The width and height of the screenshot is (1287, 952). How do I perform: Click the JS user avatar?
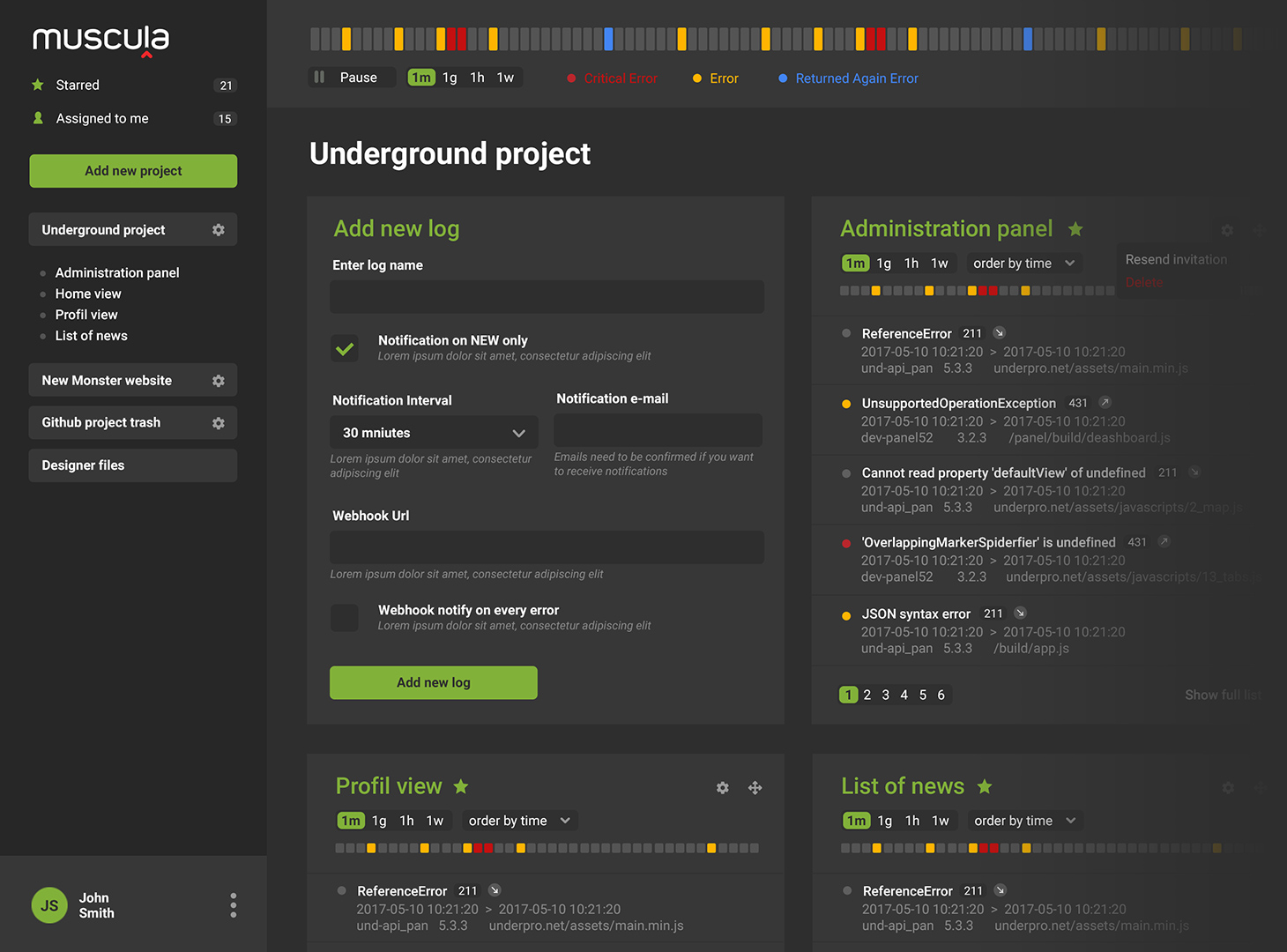49,905
